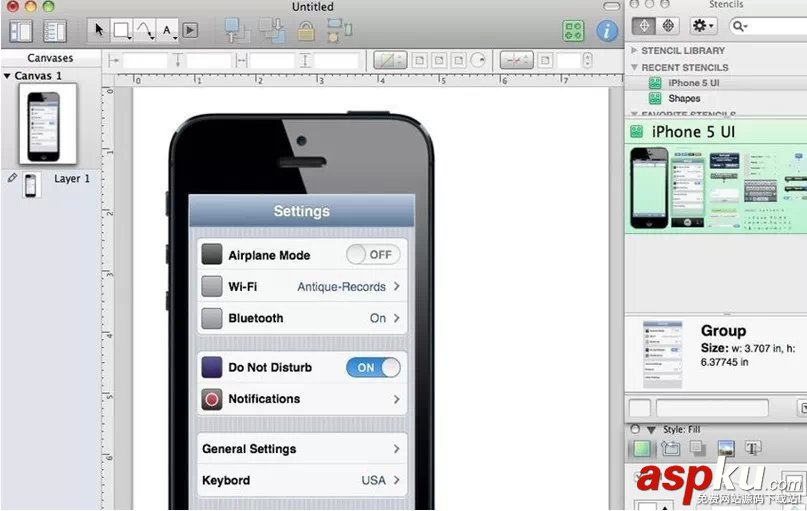Click the Settings title bar on the phone

point(302,211)
